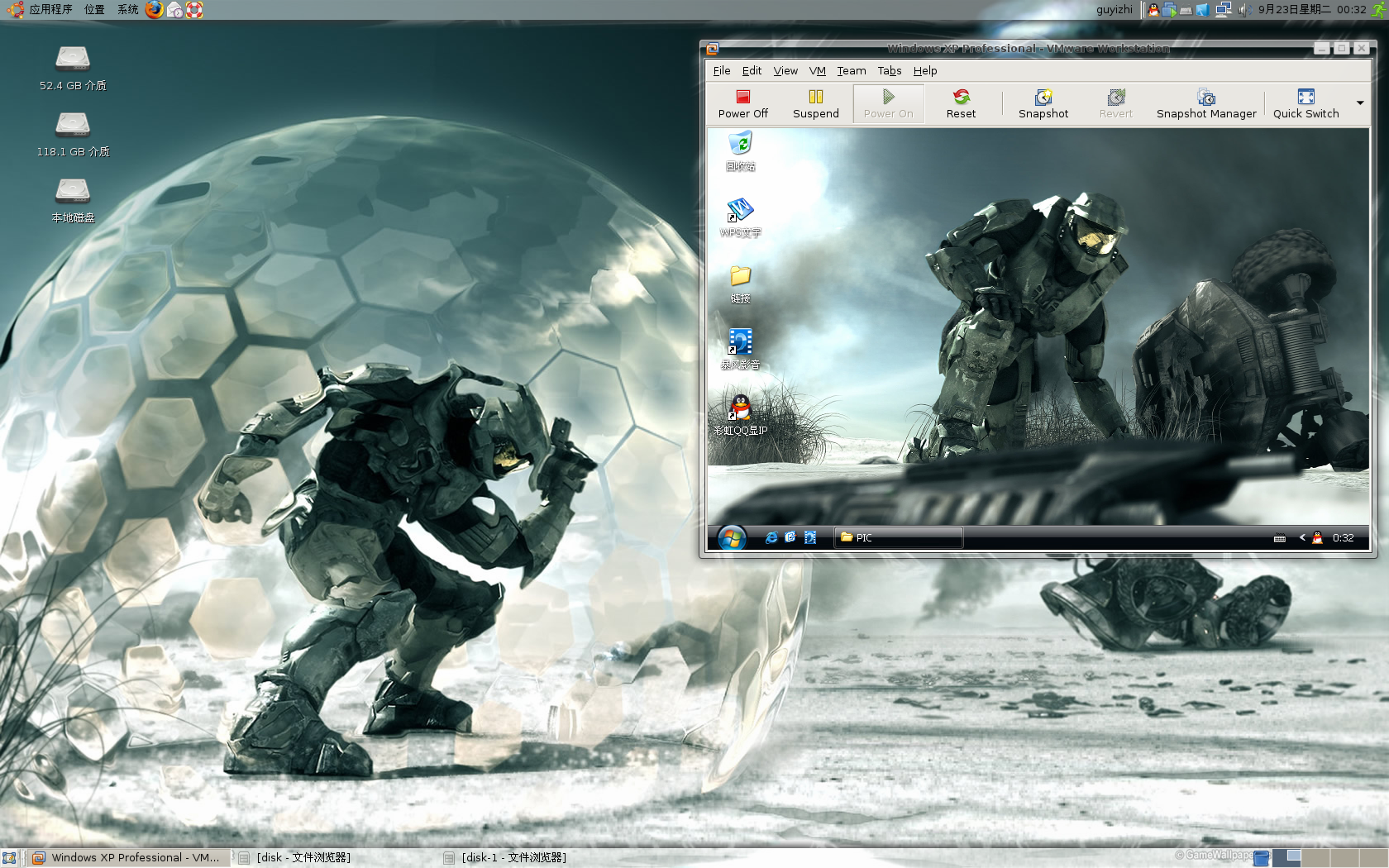Click the guest clock showing 0:32
Viewport: 1389px width, 868px height.
(1344, 538)
